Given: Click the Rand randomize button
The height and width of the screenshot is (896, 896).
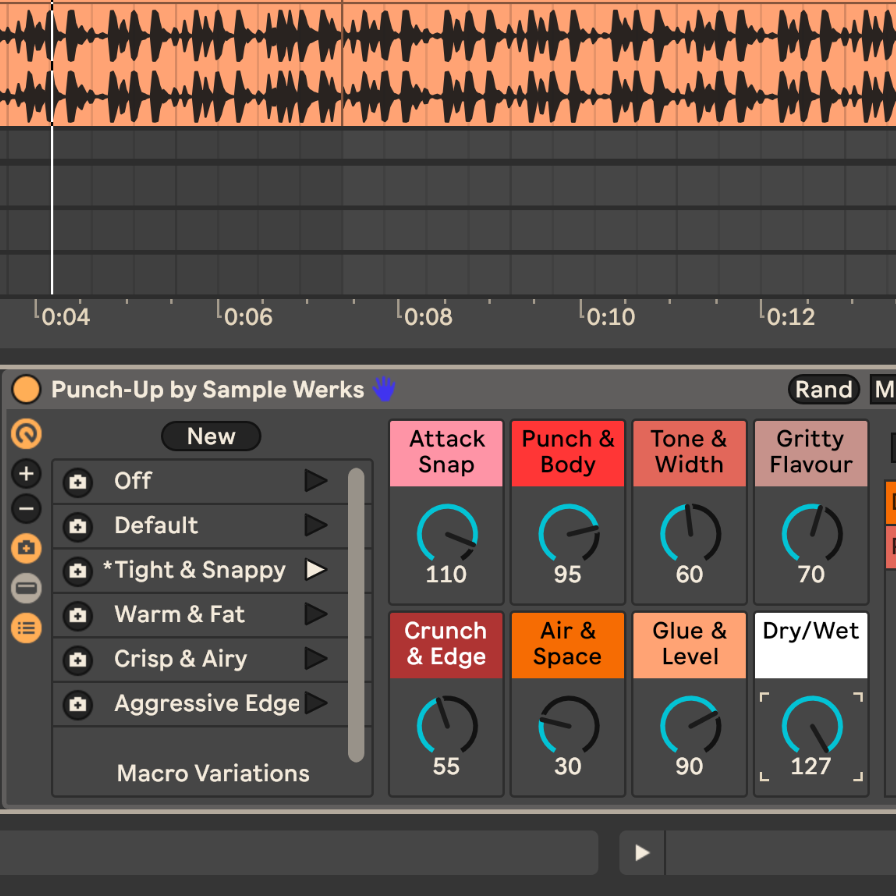Looking at the screenshot, I should (x=823, y=389).
